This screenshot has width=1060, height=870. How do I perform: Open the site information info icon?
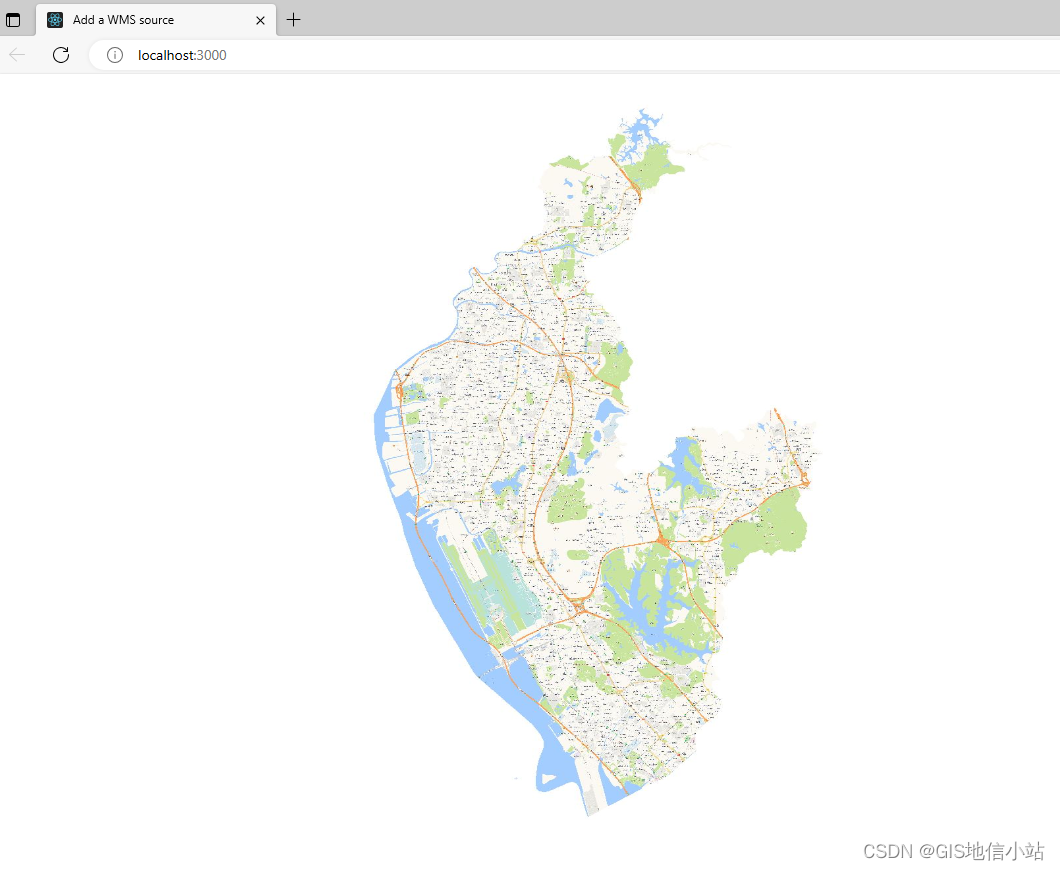coord(113,55)
